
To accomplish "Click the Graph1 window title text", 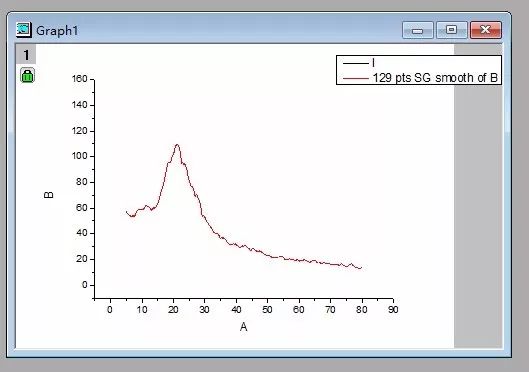I will [57, 31].
